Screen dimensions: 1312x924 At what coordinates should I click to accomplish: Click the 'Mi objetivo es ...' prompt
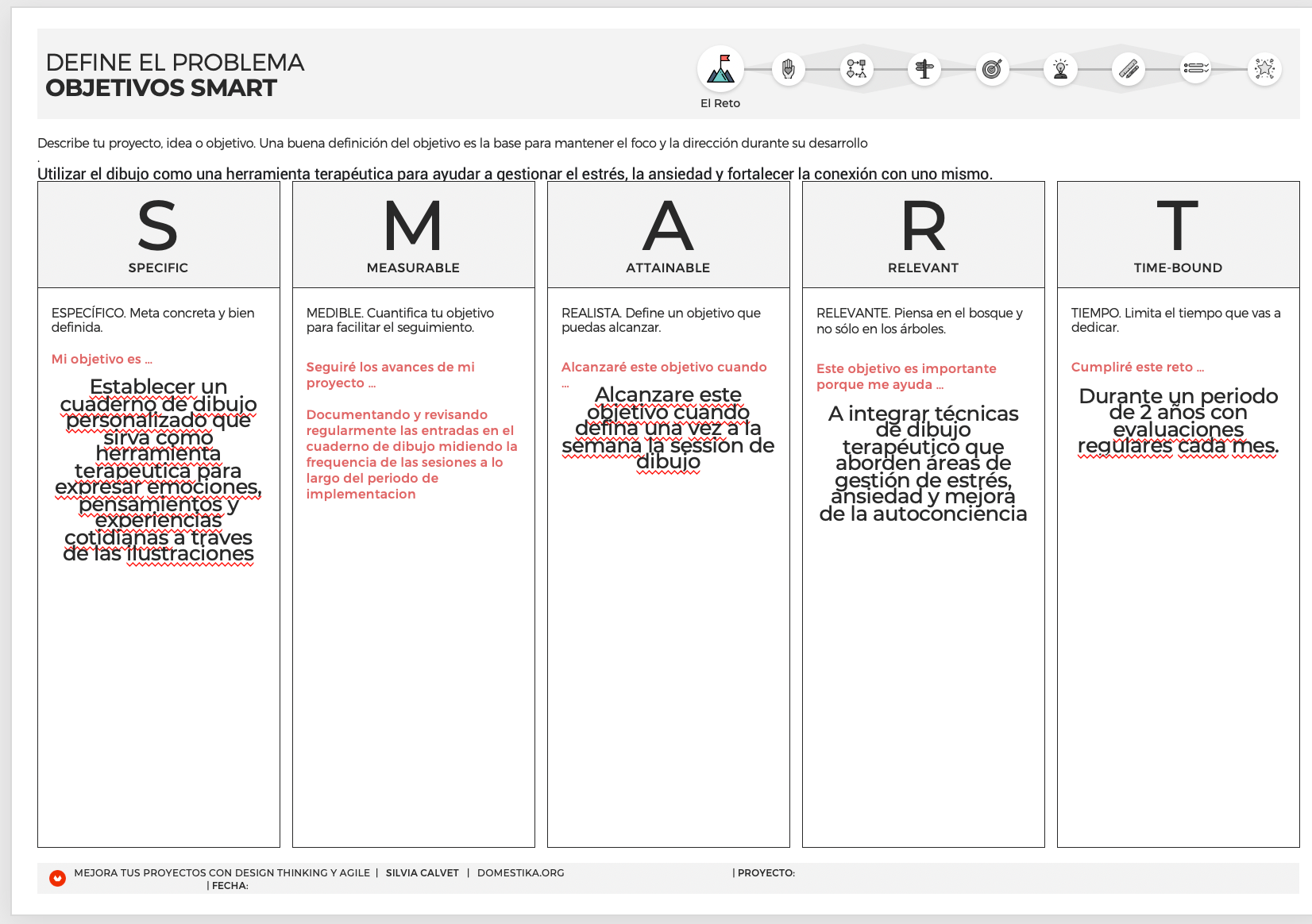coord(102,359)
